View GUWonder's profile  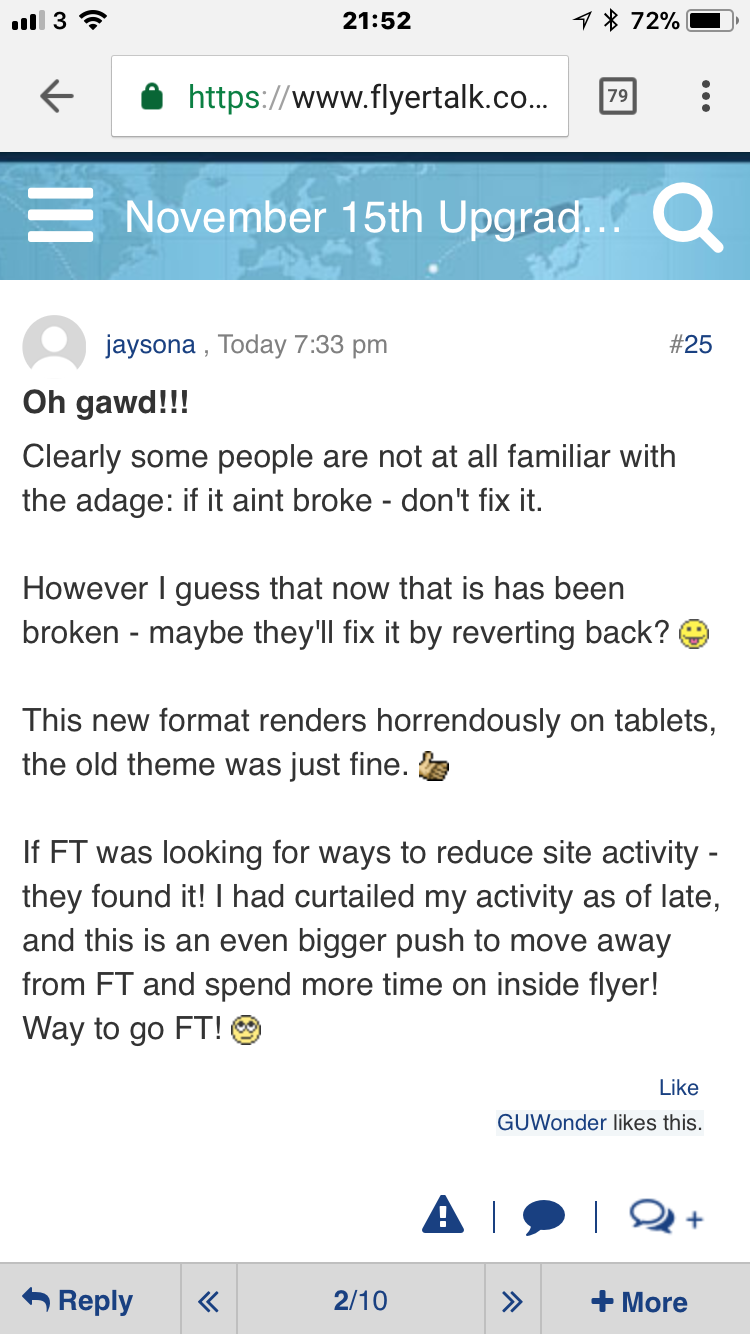[552, 1123]
